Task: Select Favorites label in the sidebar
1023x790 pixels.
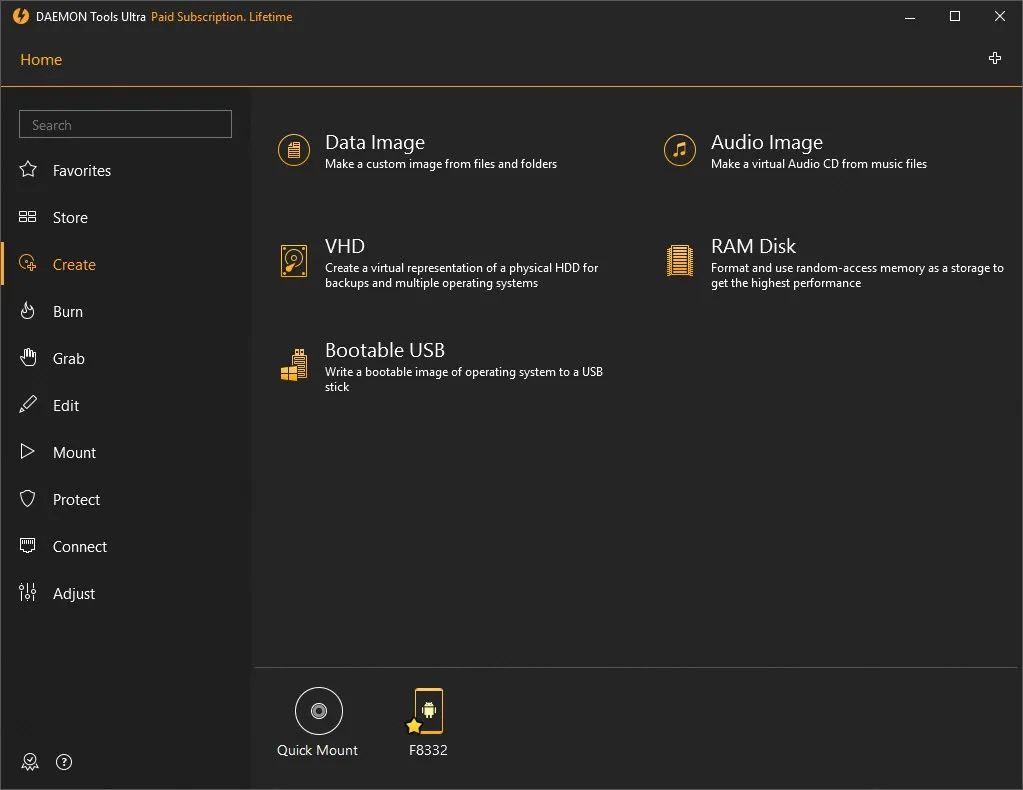Action: [82, 171]
